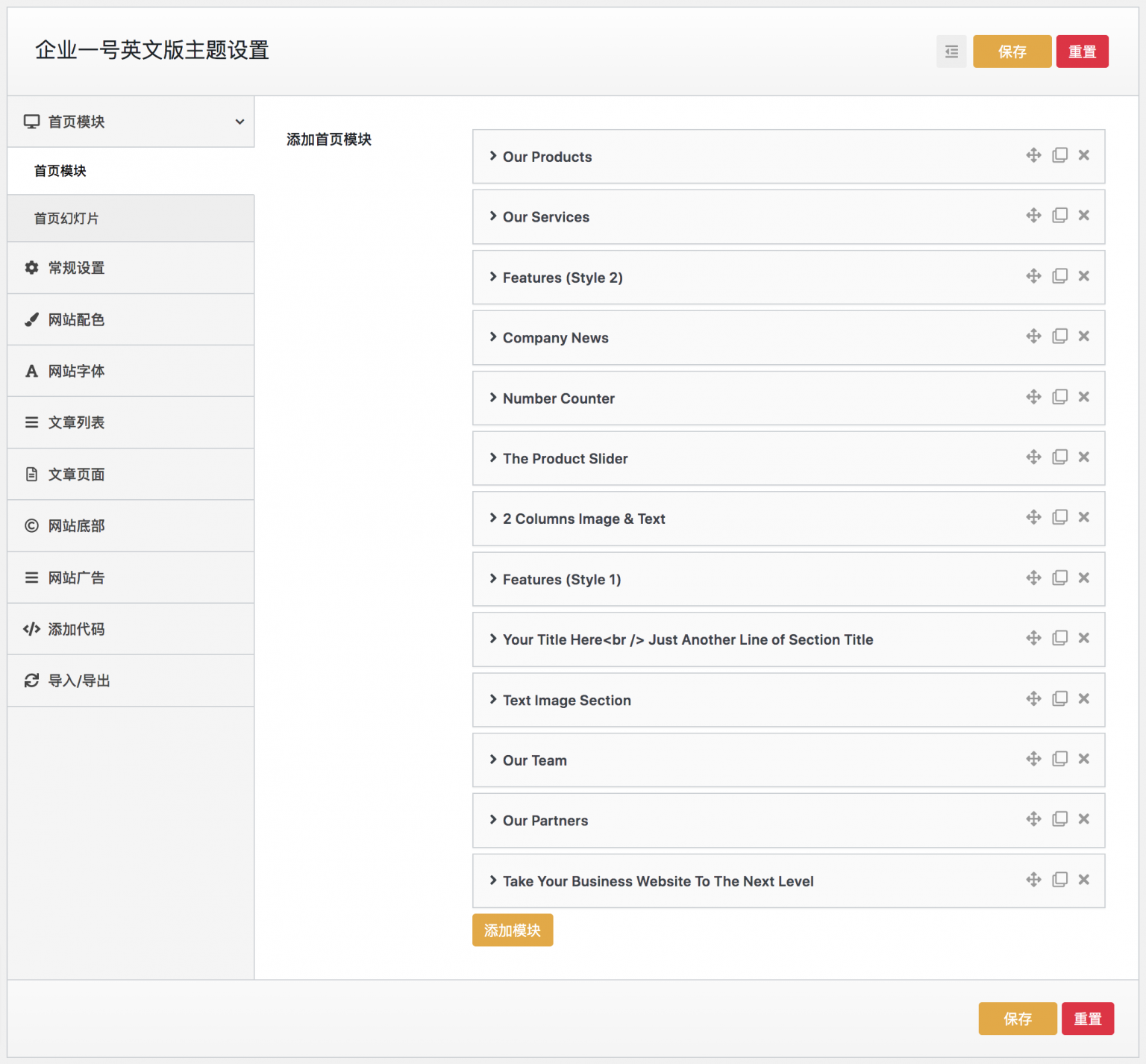Viewport: 1146px width, 1064px height.
Task: Duplicate the Our Services module
Action: tap(1059, 216)
